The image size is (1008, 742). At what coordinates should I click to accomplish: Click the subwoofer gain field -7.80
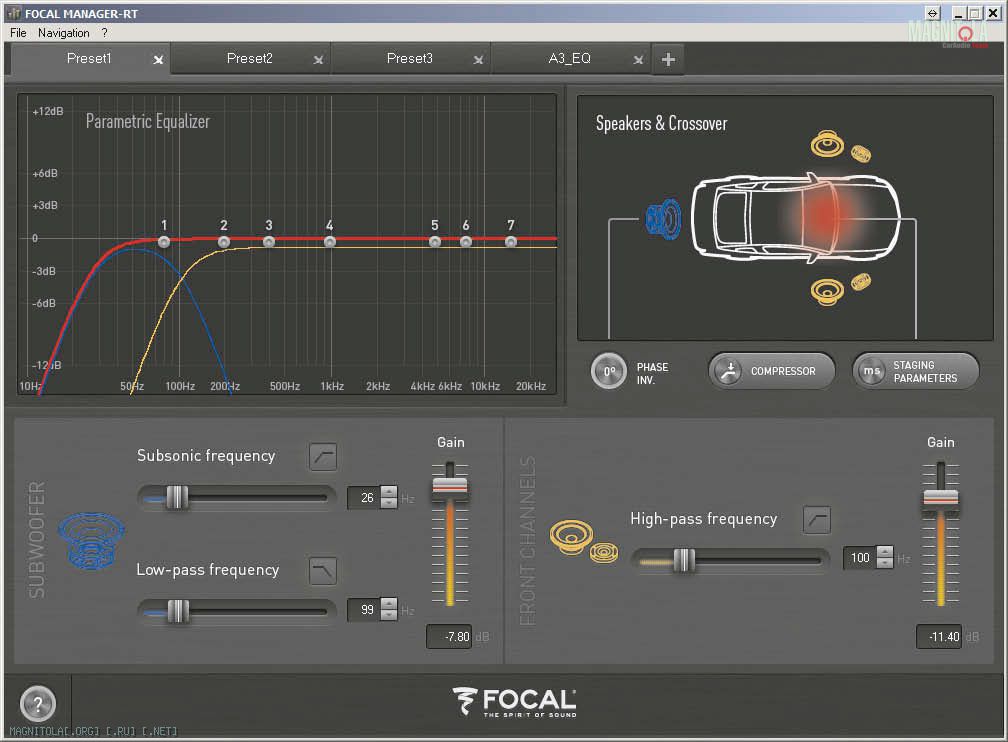point(449,637)
